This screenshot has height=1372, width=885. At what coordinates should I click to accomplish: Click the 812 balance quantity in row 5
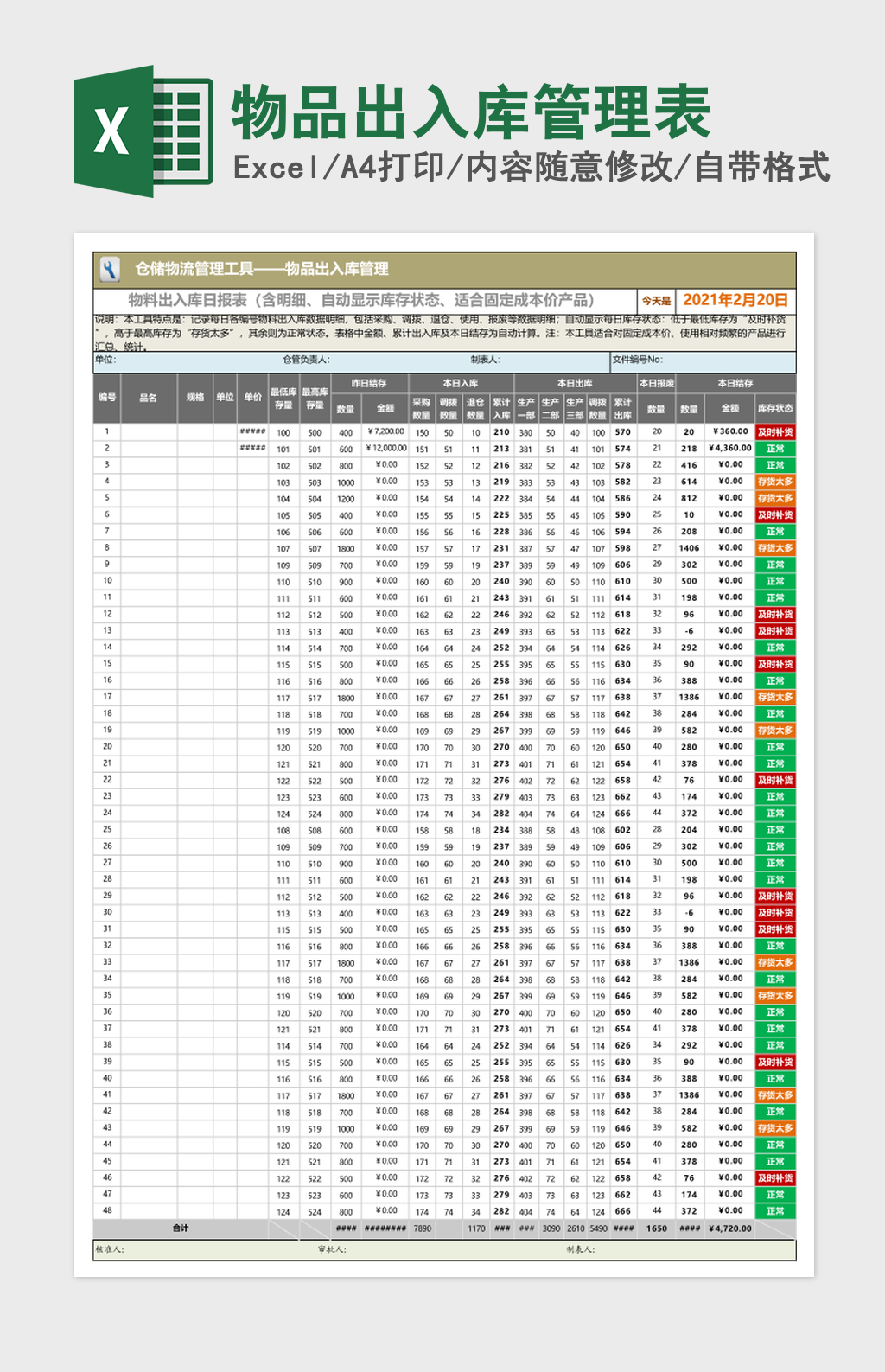click(689, 498)
